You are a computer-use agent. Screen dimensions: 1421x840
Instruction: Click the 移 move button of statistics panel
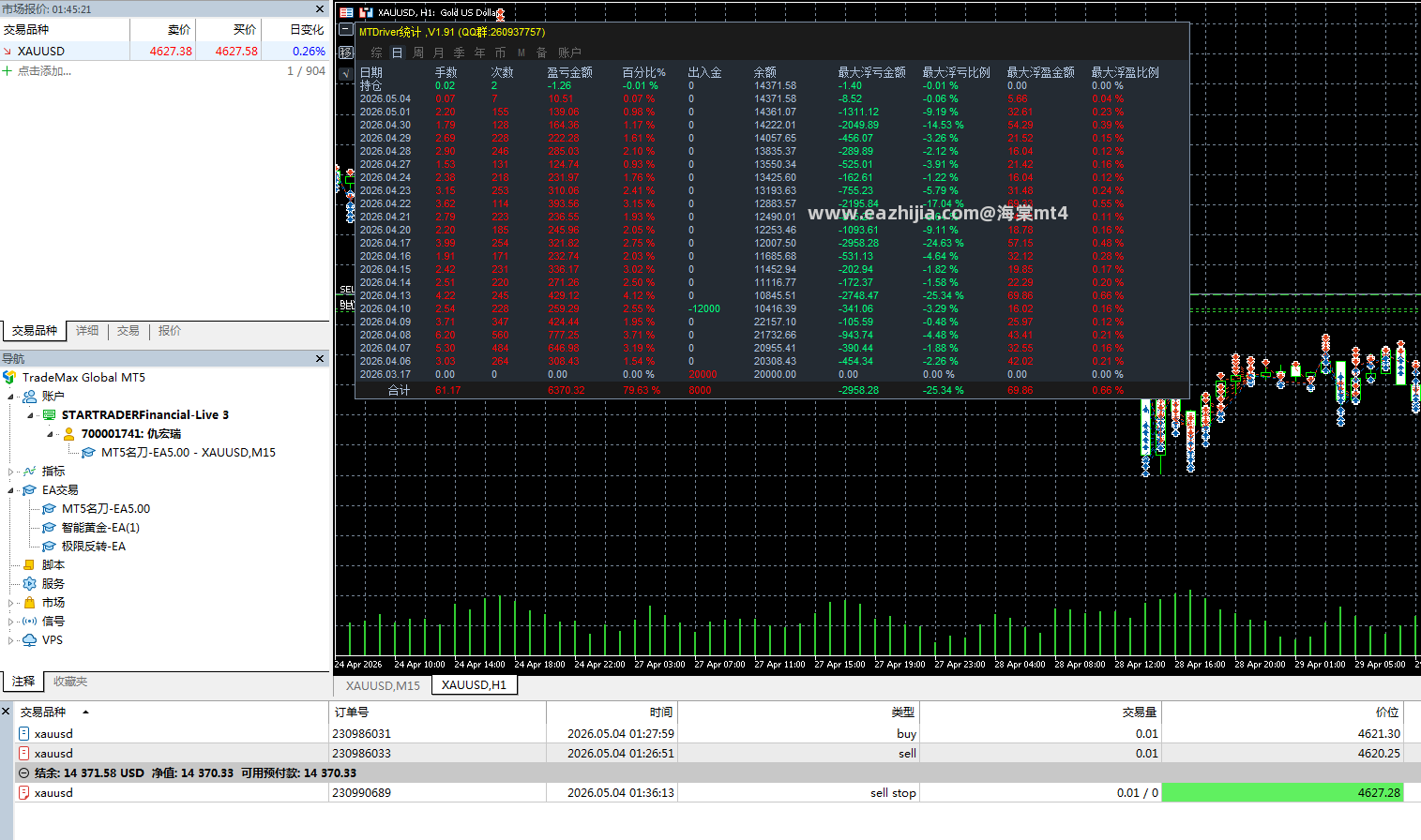(345, 52)
